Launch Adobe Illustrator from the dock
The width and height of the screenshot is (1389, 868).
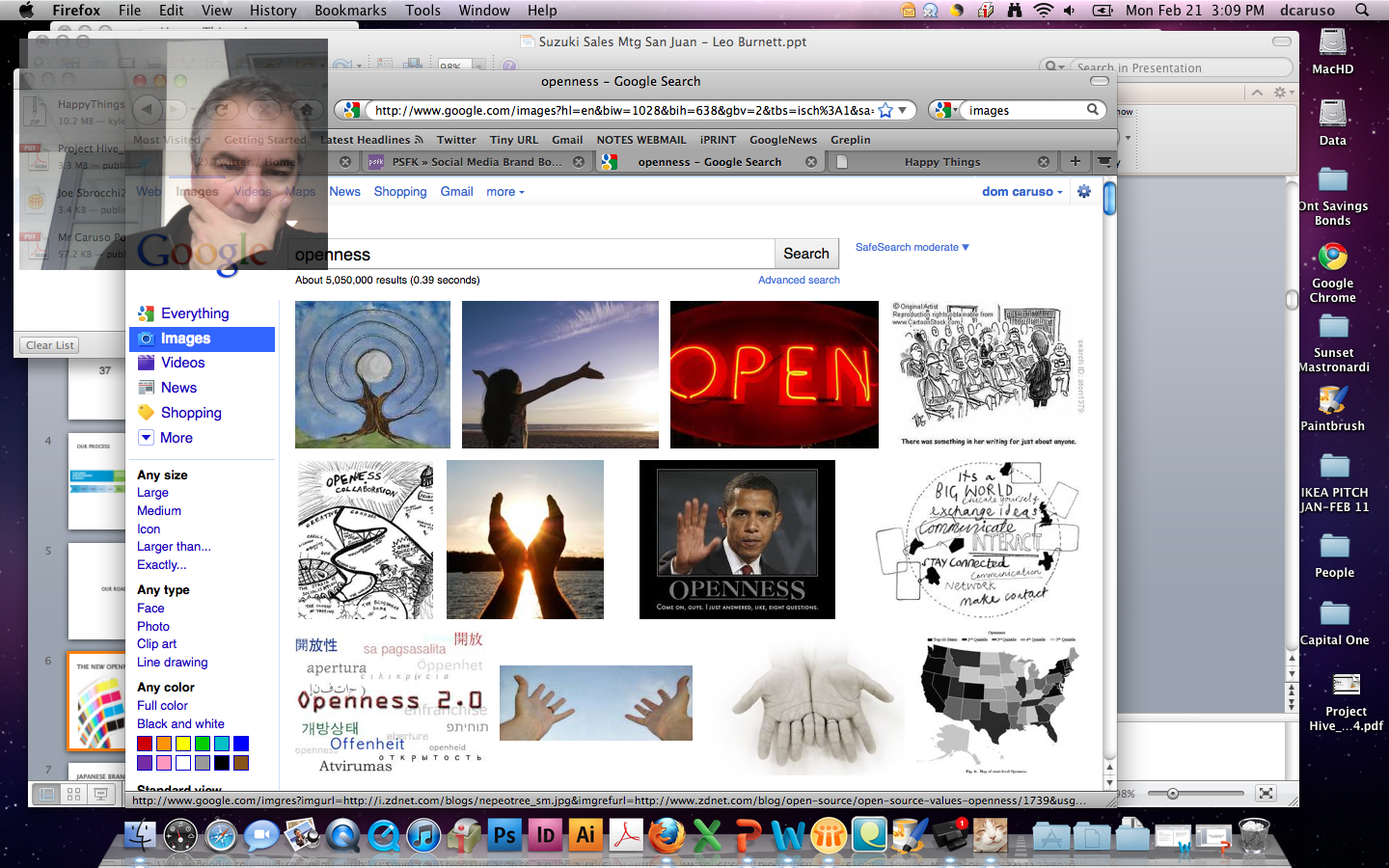pos(586,835)
